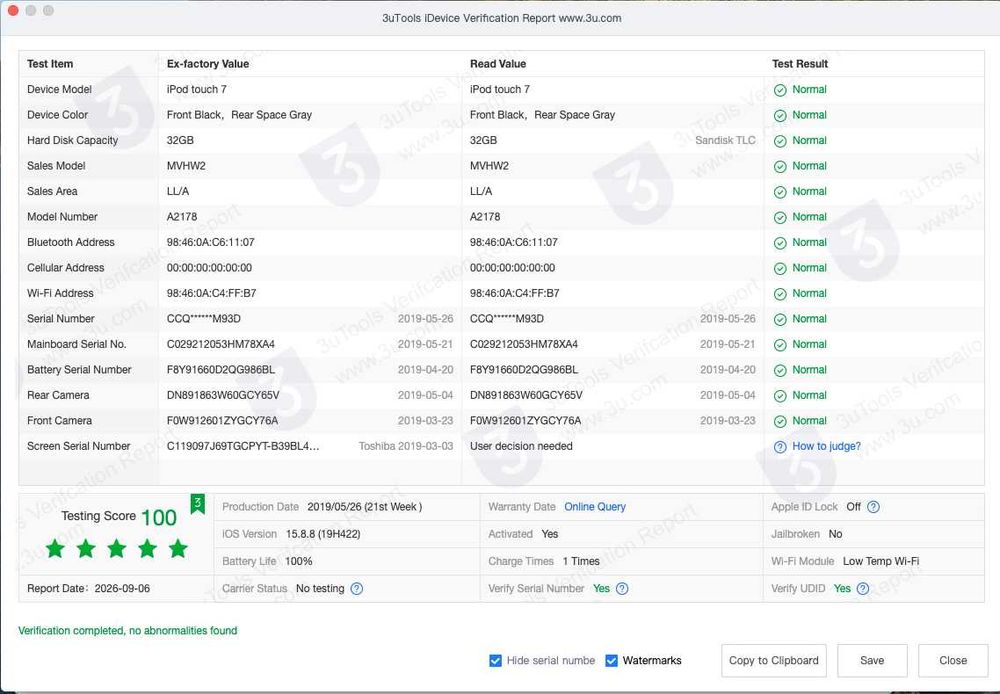Image resolution: width=1000 pixels, height=694 pixels.
Task: Click the check icon in Cellular Address row
Action: pyautogui.click(x=780, y=269)
